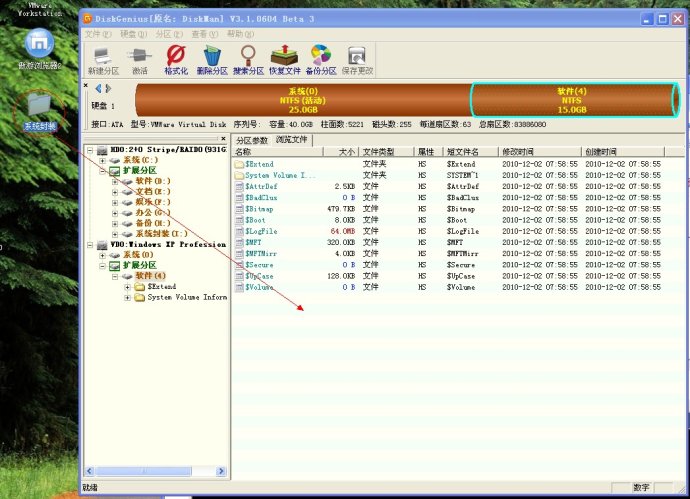Open the 文件(F) menu
This screenshot has height=499, width=690.
pos(98,34)
